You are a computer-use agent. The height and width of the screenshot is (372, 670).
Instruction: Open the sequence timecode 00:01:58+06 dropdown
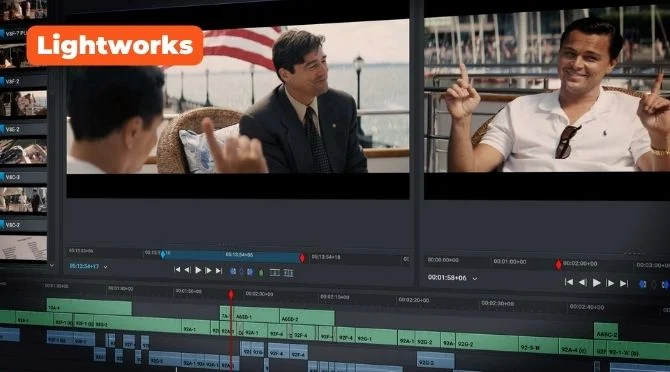click(x=475, y=278)
